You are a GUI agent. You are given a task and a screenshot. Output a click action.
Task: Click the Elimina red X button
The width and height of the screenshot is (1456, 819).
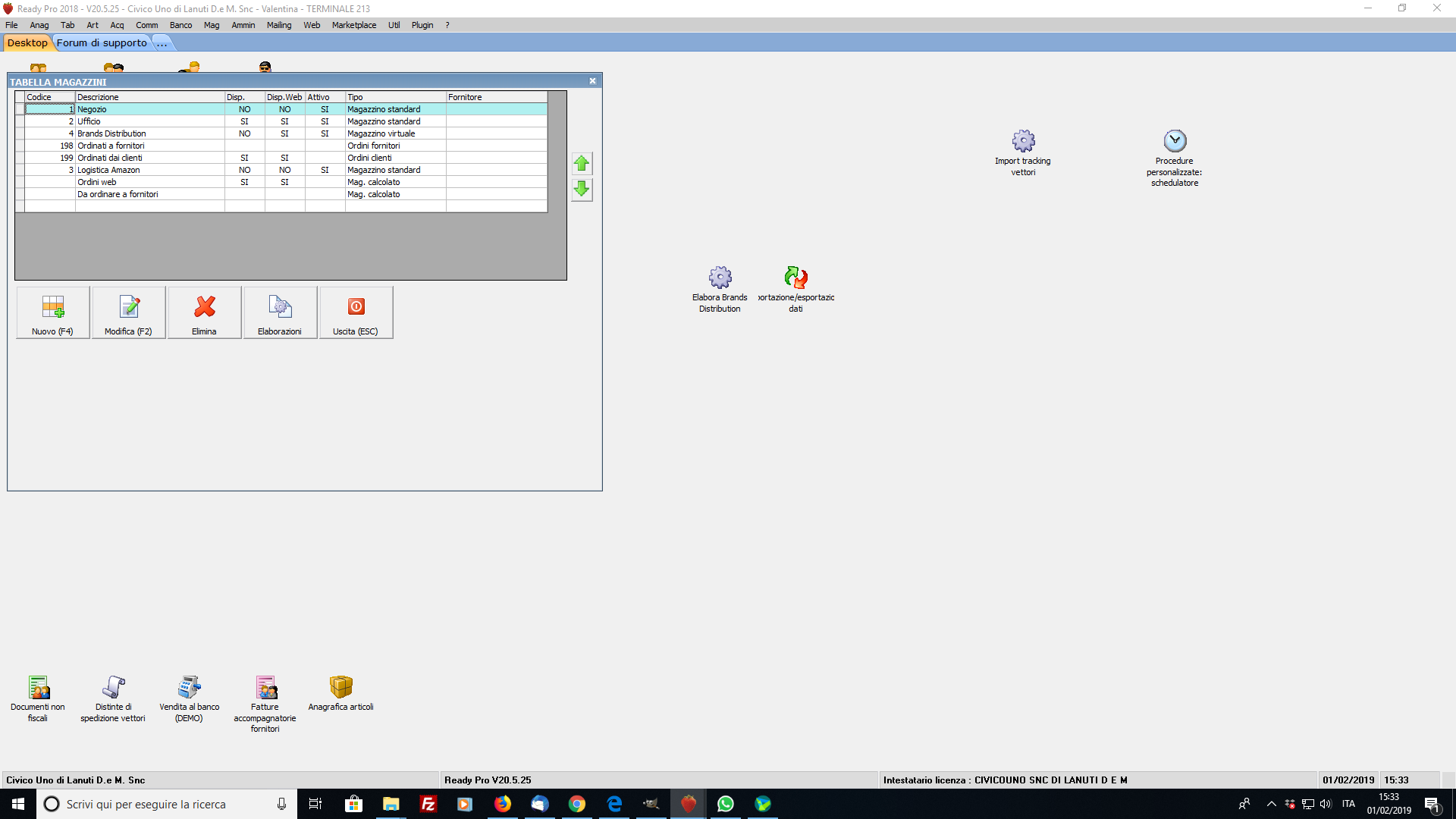(x=205, y=312)
